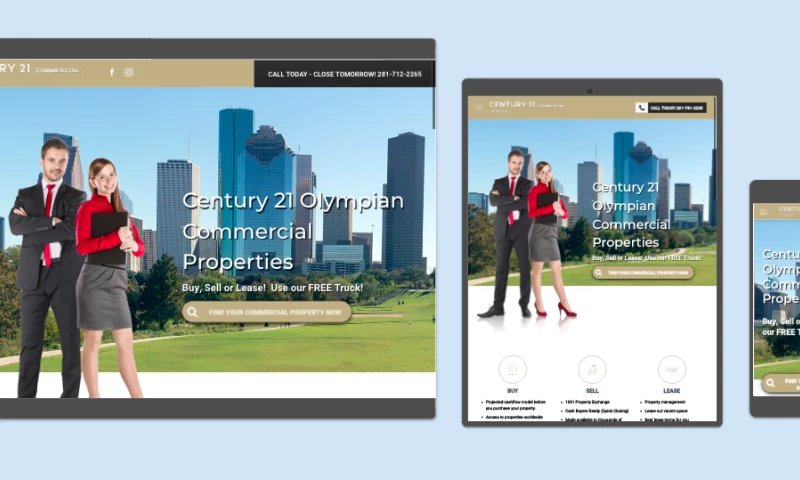The height and width of the screenshot is (480, 800).
Task: Open the Instagram icon in desktop header
Action: click(x=129, y=72)
